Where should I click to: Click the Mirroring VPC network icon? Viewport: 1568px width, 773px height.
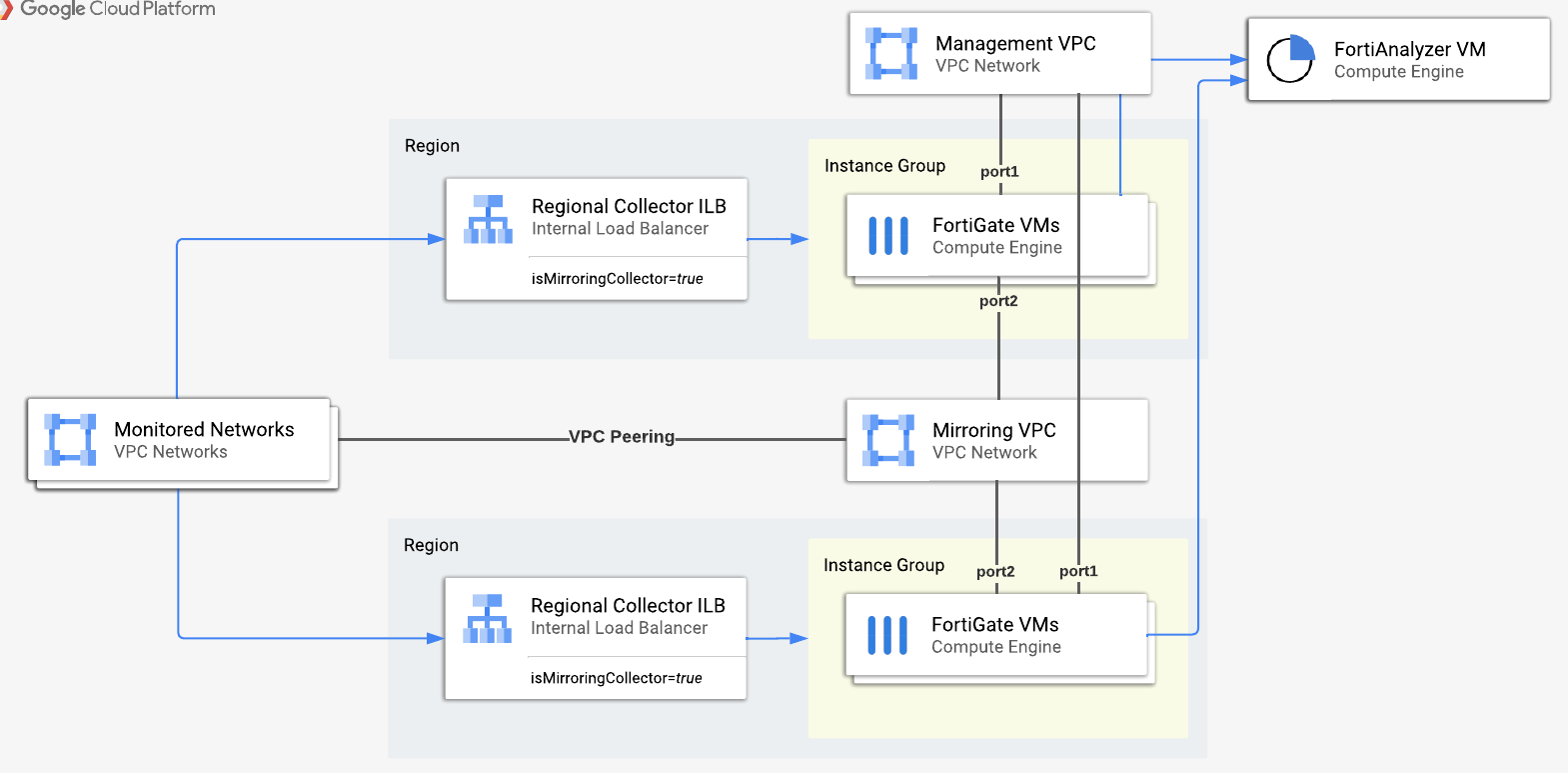[x=888, y=440]
